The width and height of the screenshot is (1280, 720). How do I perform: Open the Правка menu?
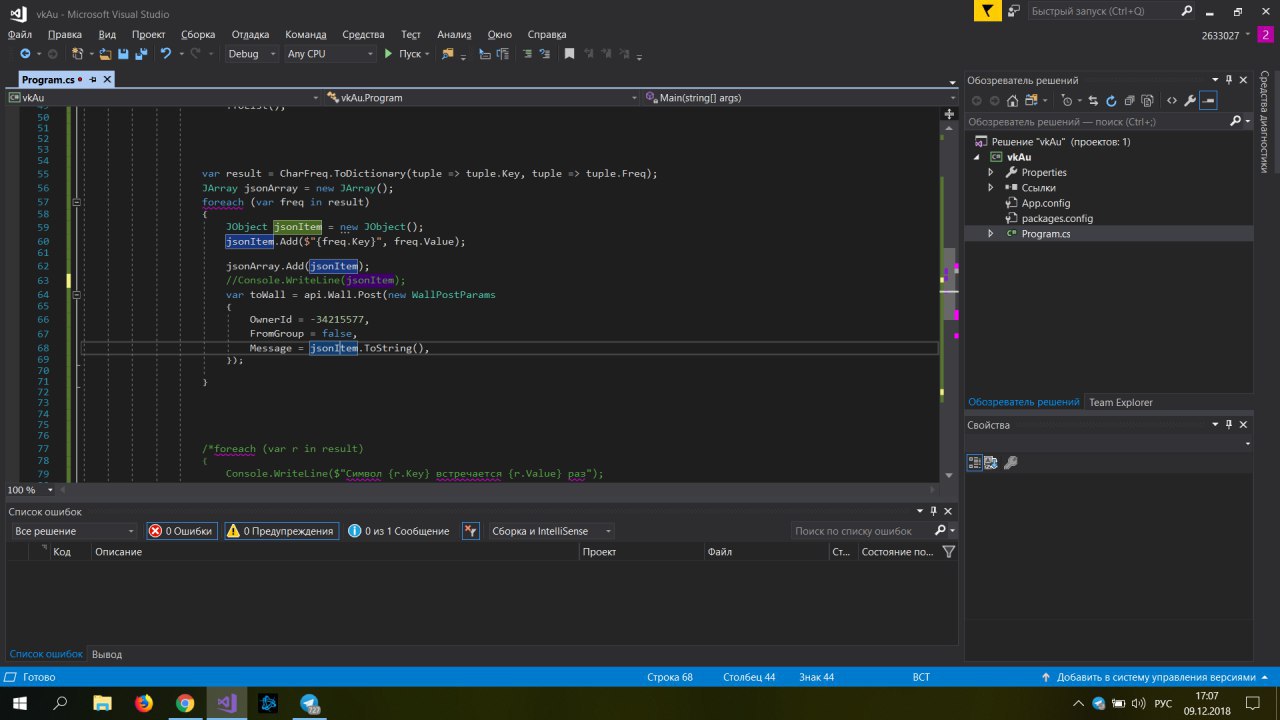[64, 34]
